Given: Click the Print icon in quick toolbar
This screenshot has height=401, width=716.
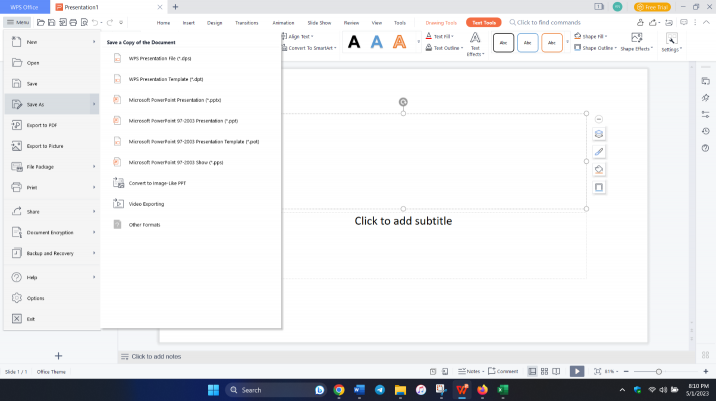Looking at the screenshot, I should (73, 22).
